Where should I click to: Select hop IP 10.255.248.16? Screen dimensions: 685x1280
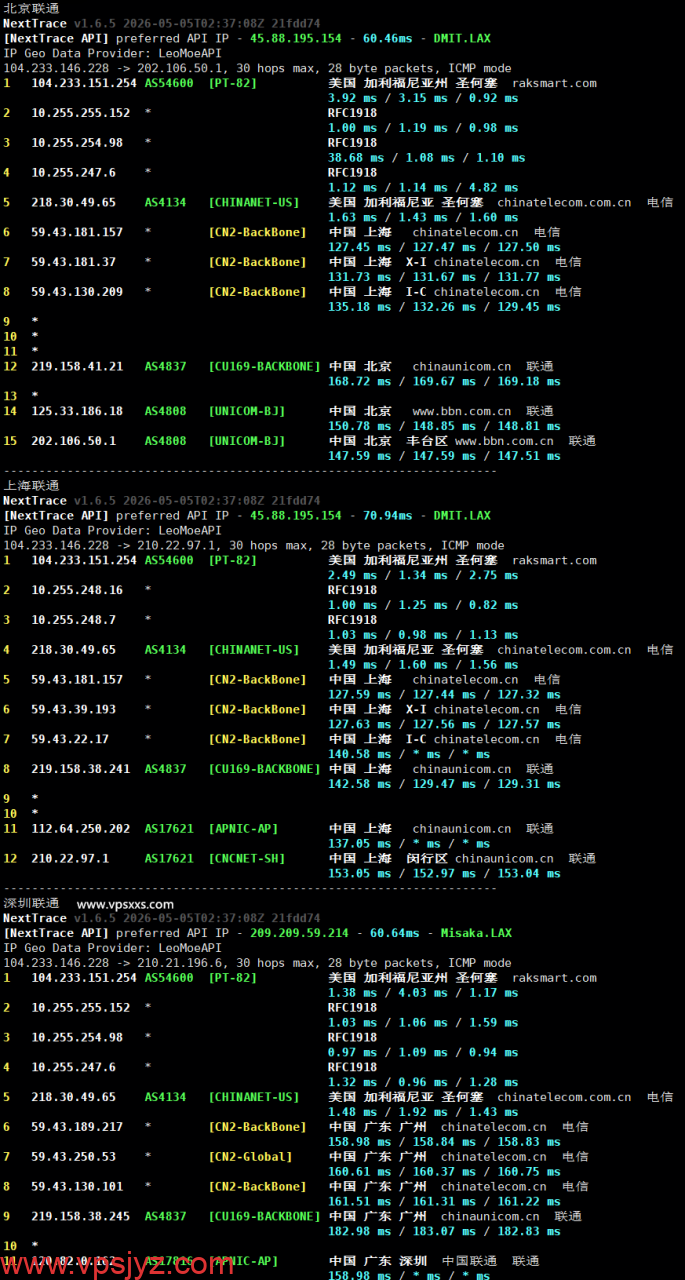(77, 590)
